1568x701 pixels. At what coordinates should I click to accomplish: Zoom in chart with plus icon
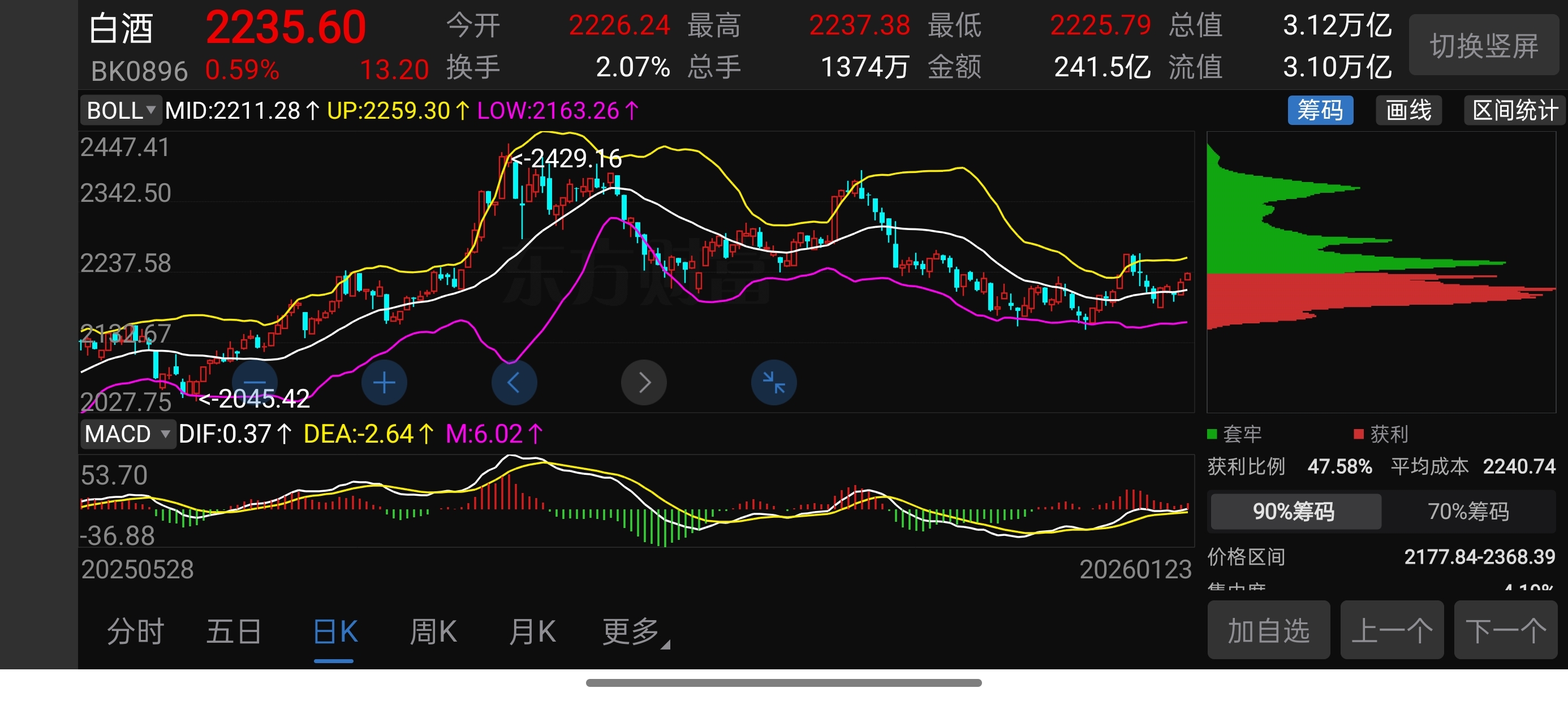(384, 382)
